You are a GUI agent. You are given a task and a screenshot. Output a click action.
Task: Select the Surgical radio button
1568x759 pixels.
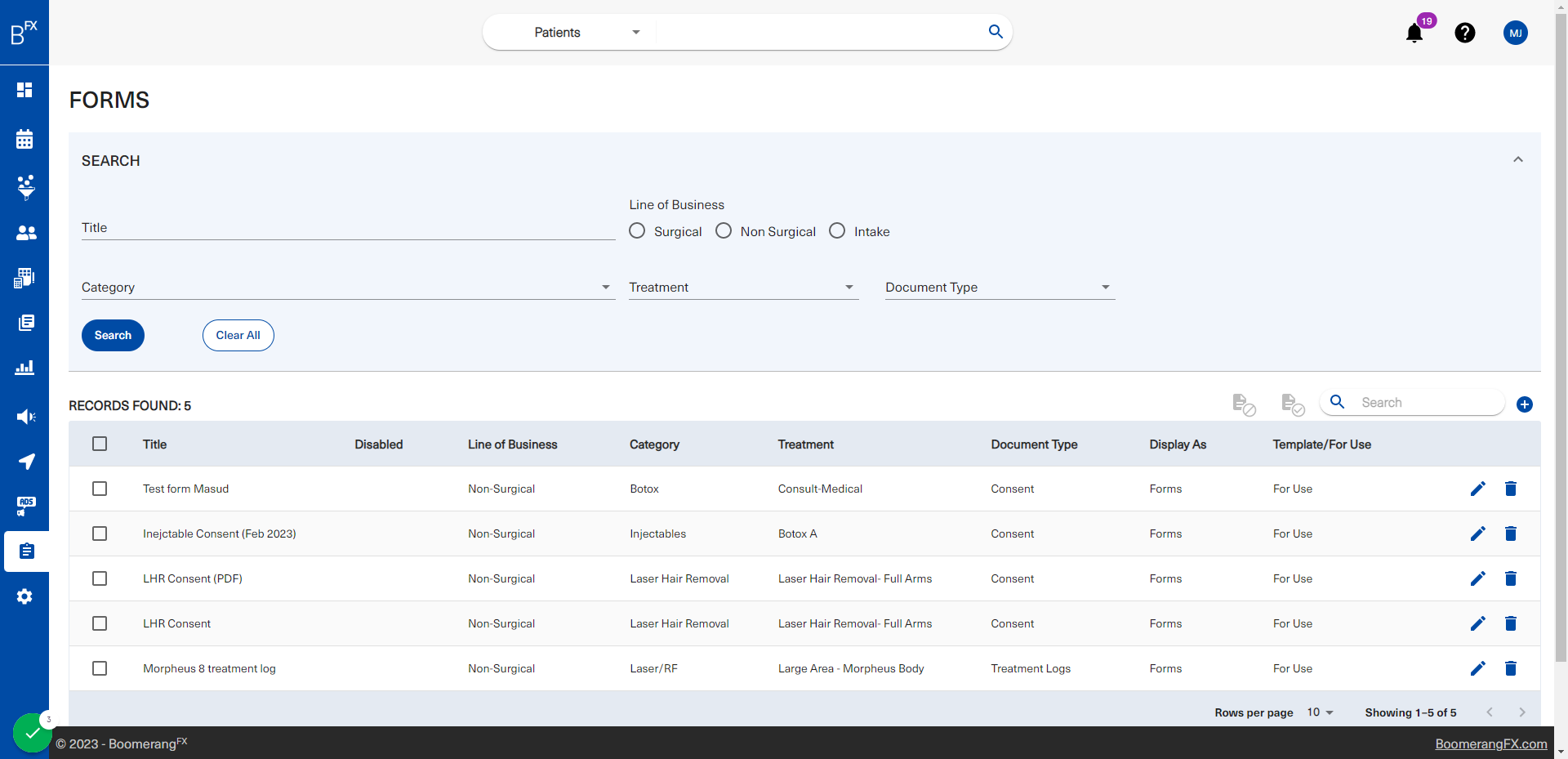[x=637, y=231]
